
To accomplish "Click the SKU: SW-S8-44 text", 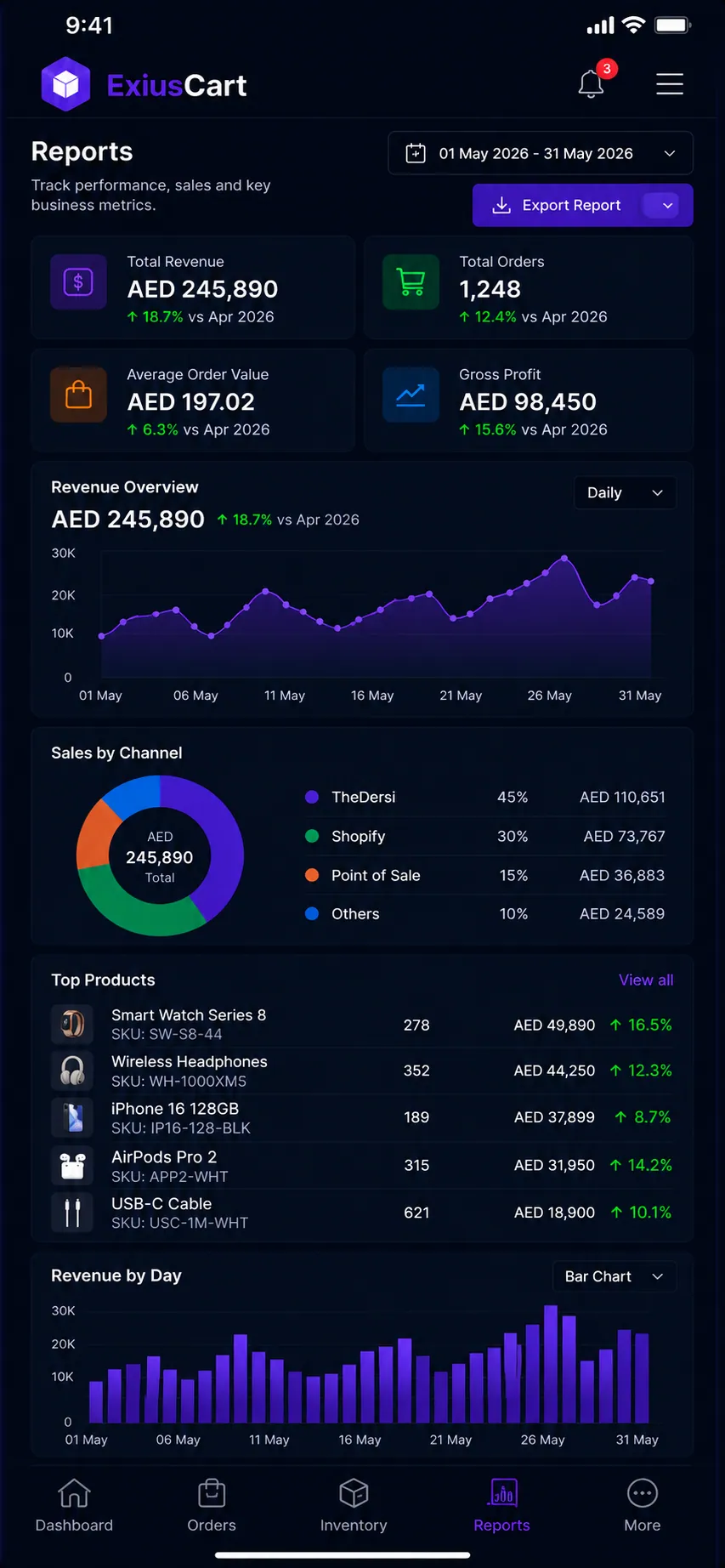I will [167, 1034].
